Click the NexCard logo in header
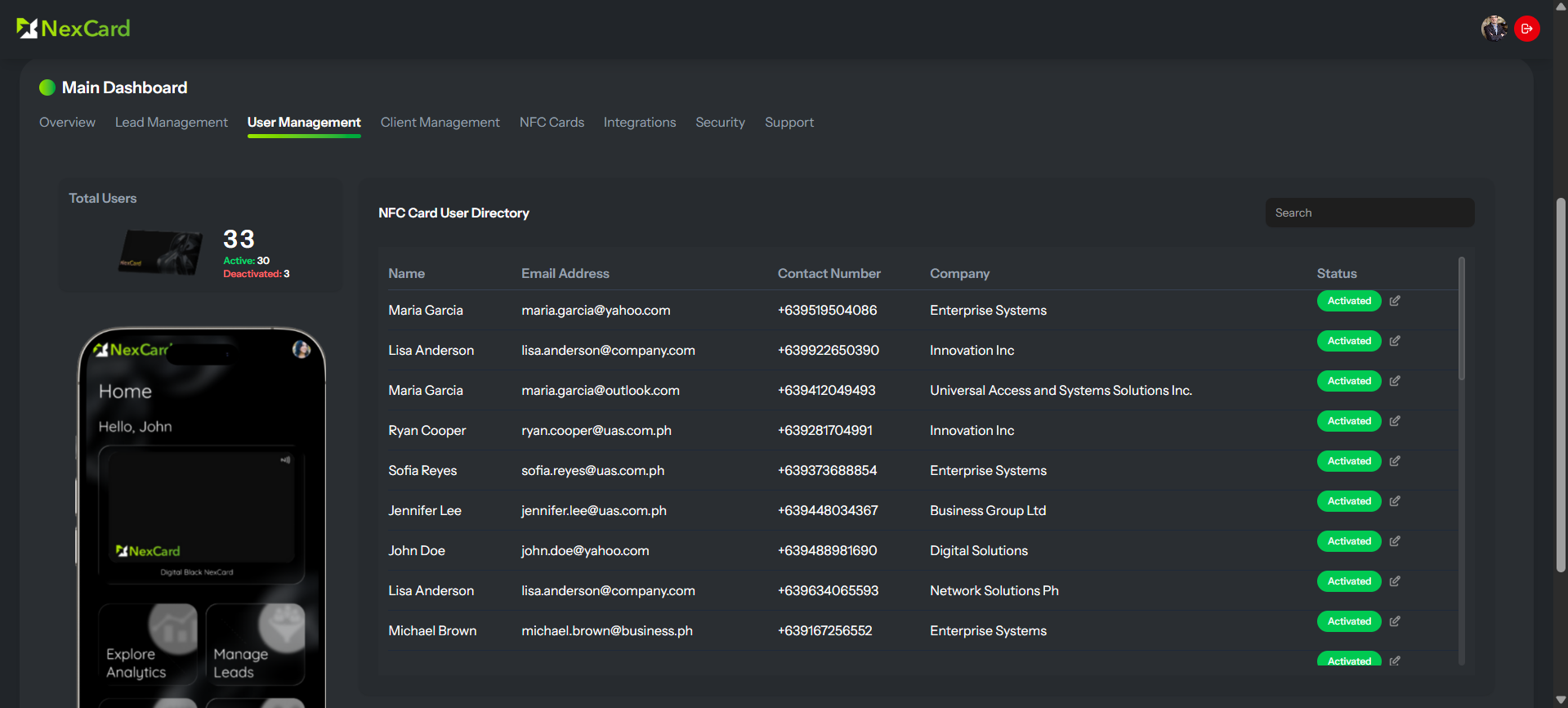Screen dimensions: 1568x708 click(x=73, y=29)
